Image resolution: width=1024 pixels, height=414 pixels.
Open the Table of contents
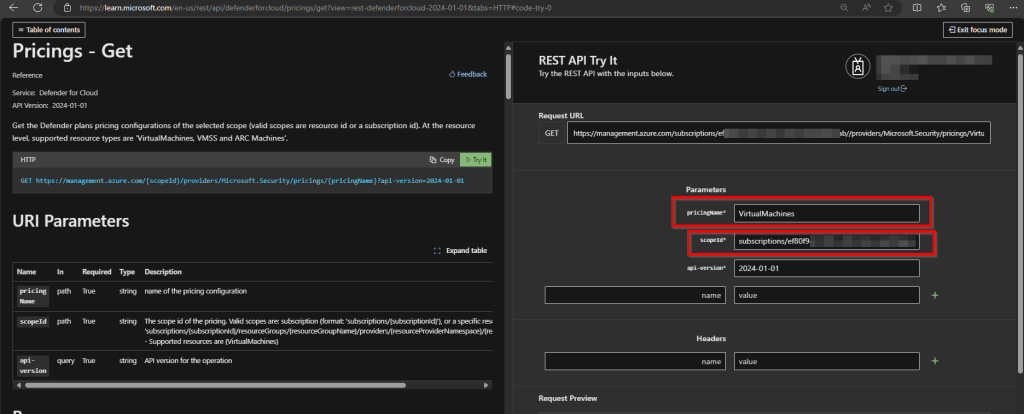[49, 30]
